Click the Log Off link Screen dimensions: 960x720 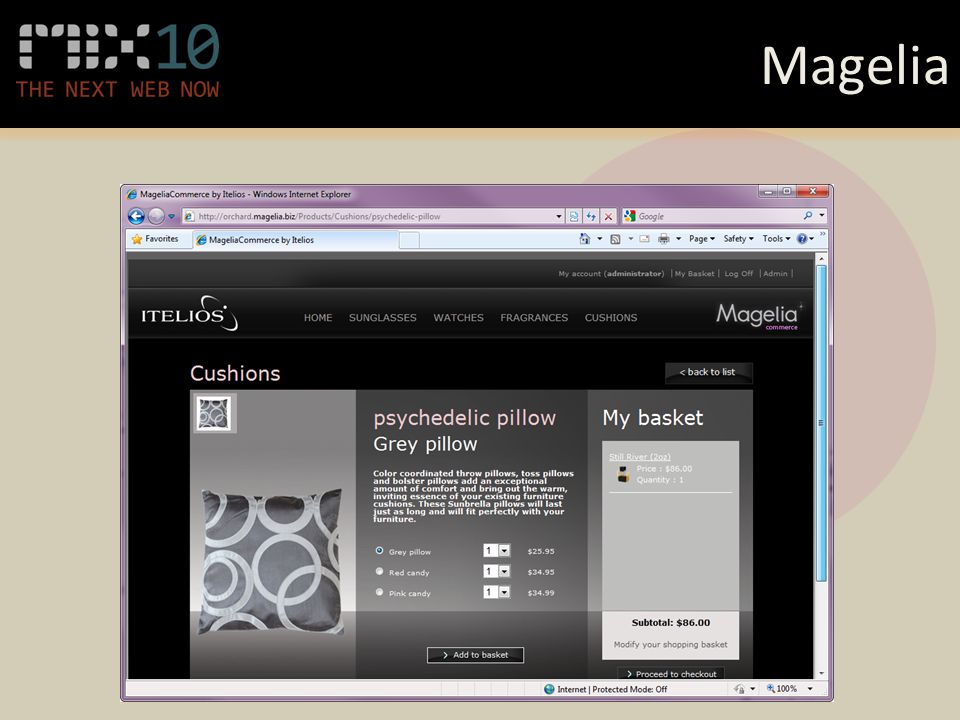[x=738, y=274]
